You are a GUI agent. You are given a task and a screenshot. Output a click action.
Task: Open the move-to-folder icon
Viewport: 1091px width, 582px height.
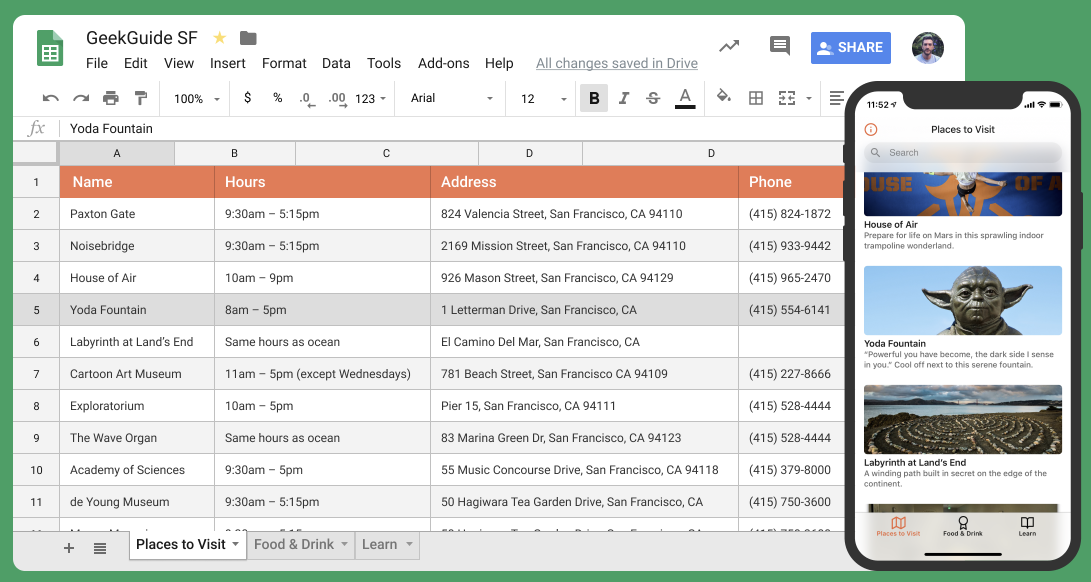pos(248,38)
